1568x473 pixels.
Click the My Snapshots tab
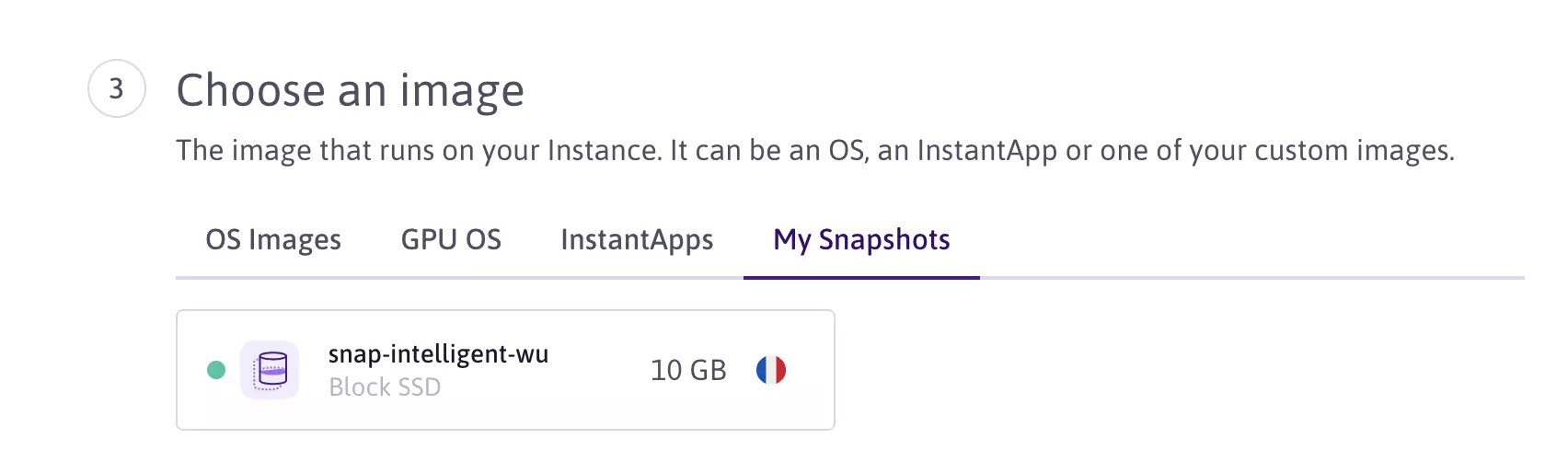pos(861,240)
